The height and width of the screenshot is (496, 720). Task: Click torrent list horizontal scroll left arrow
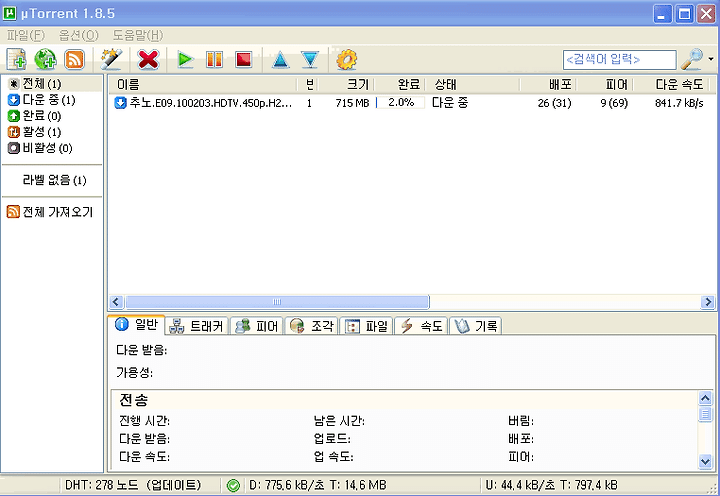tap(116, 302)
